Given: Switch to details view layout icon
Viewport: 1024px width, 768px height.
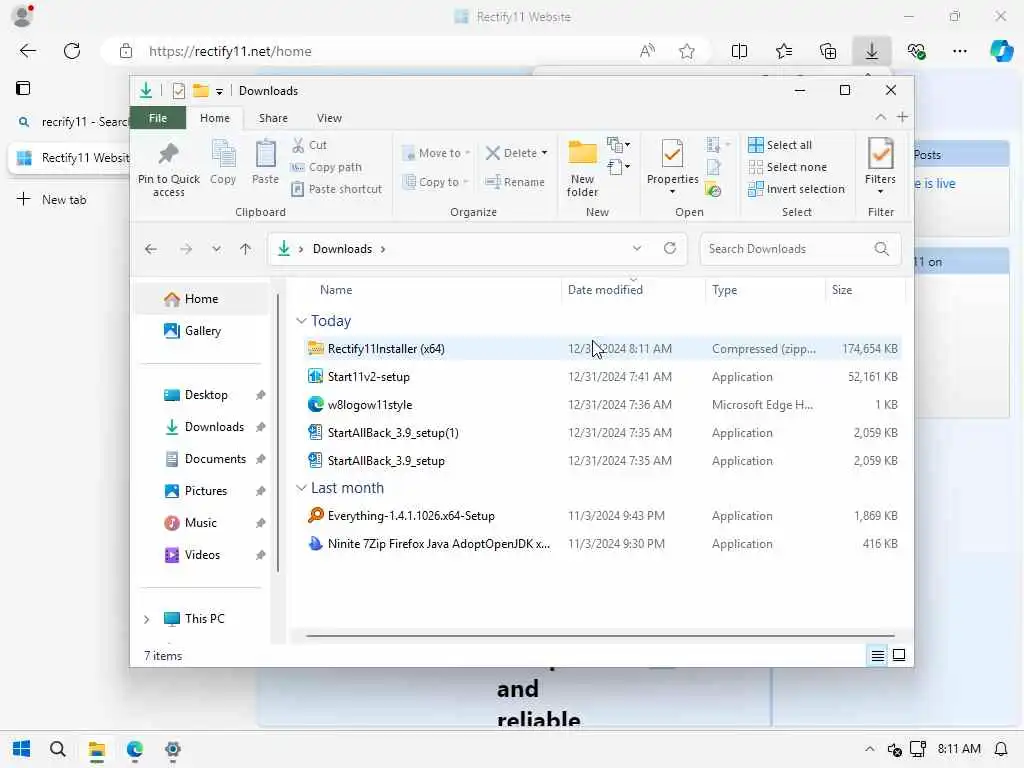Looking at the screenshot, I should [878, 655].
